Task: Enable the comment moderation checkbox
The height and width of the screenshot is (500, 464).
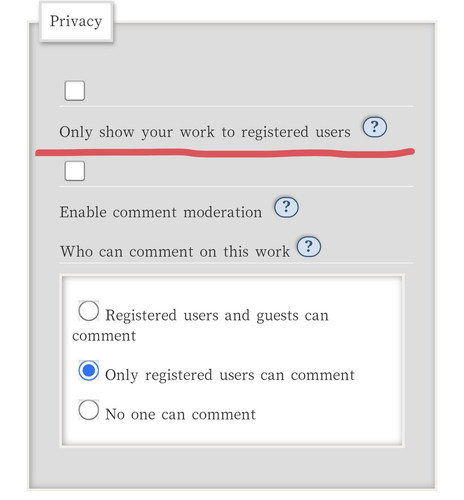Action: click(74, 171)
